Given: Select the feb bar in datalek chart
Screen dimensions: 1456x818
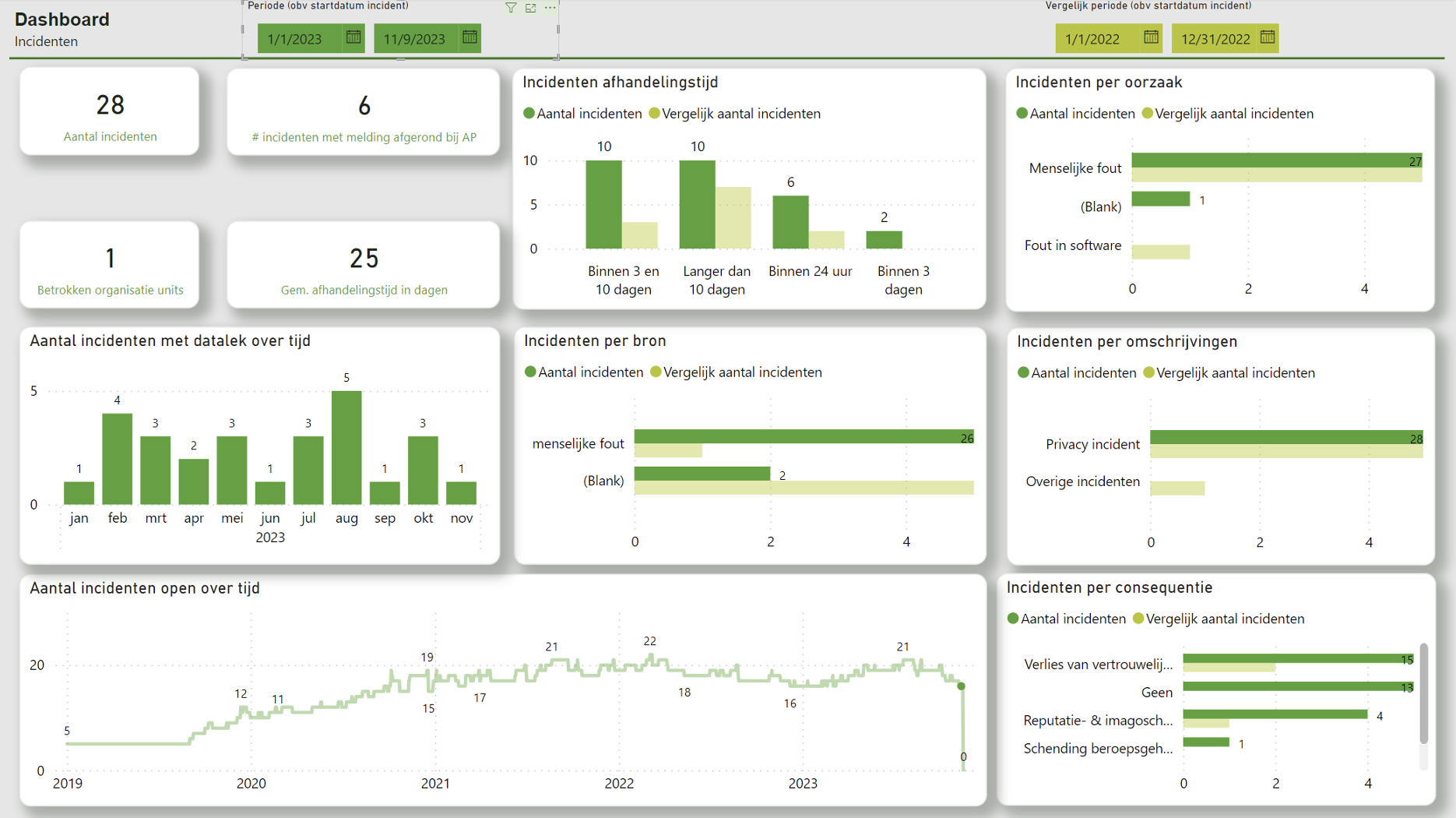Looking at the screenshot, I should tap(117, 459).
